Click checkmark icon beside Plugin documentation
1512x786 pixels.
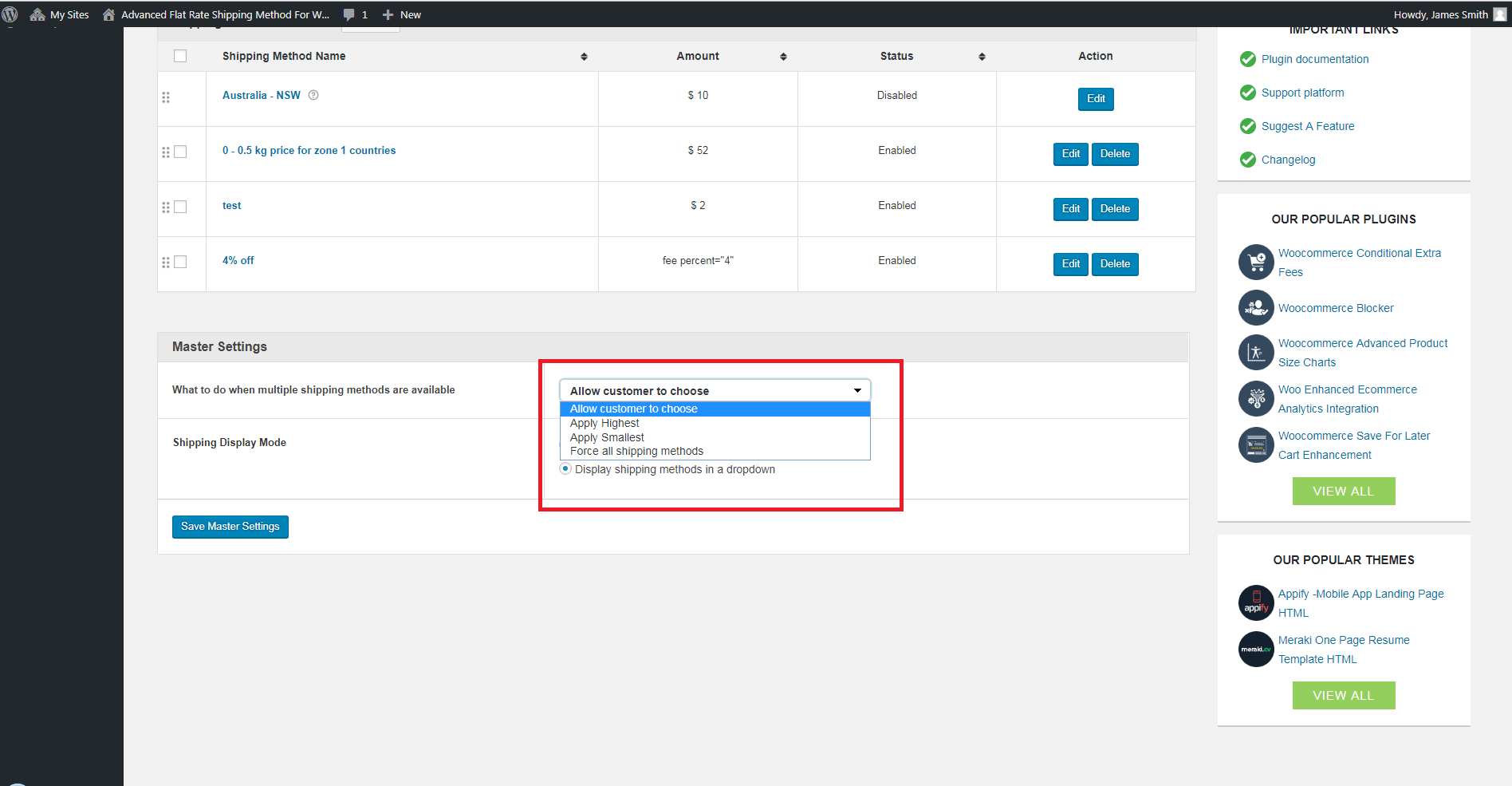coord(1248,59)
